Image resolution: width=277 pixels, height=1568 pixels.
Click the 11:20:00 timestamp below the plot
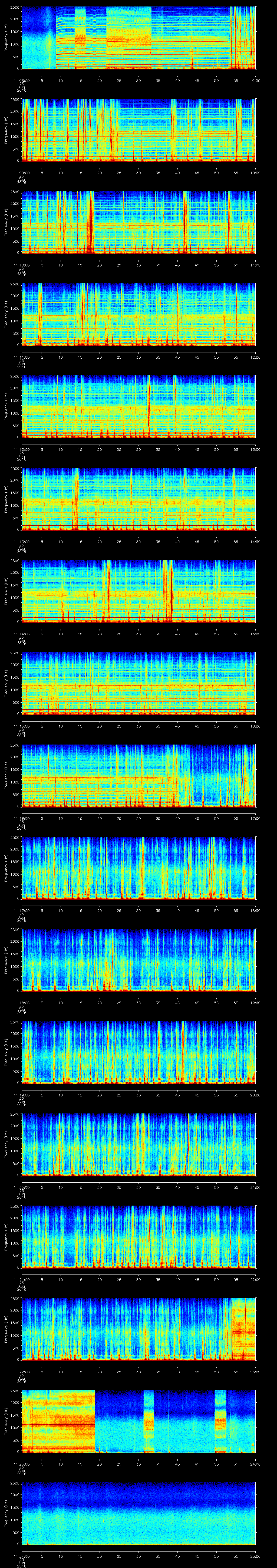click(21, 1187)
